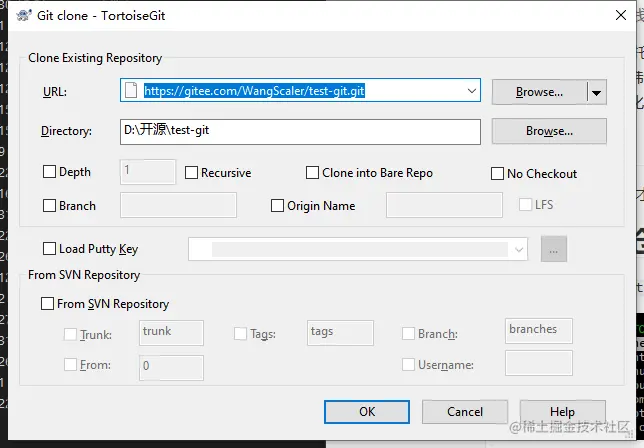Click the file icon inside the URL field
Image resolution: width=644 pixels, height=448 pixels.
point(131,90)
